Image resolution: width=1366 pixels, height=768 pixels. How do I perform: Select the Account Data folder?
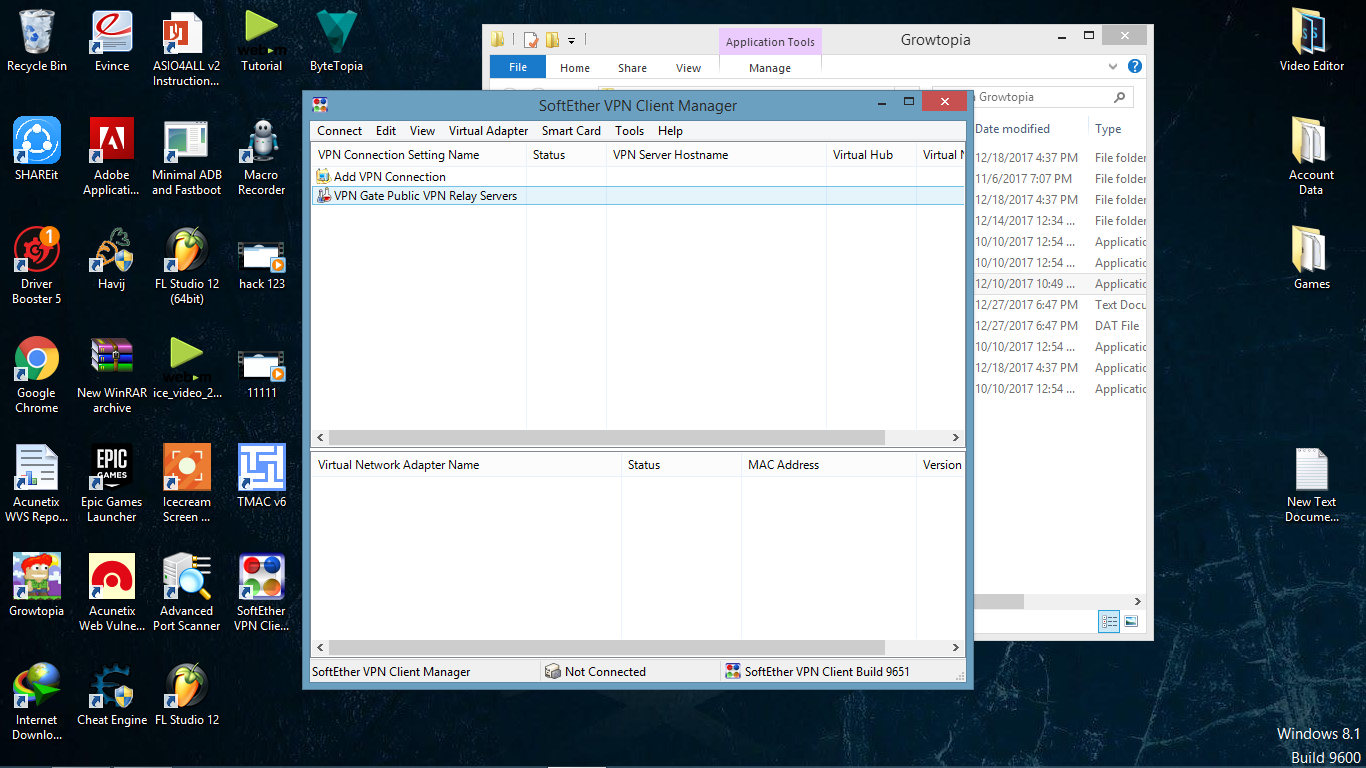(1311, 157)
